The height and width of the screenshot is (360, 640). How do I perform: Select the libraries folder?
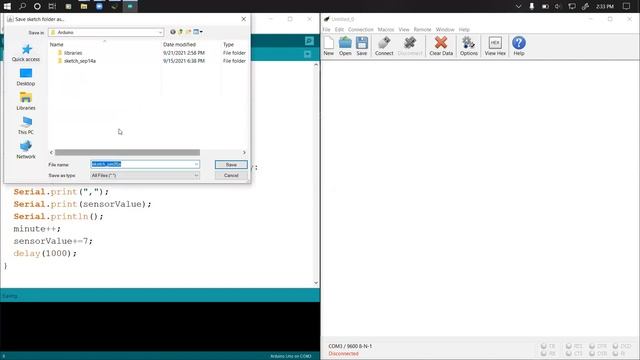[x=73, y=53]
